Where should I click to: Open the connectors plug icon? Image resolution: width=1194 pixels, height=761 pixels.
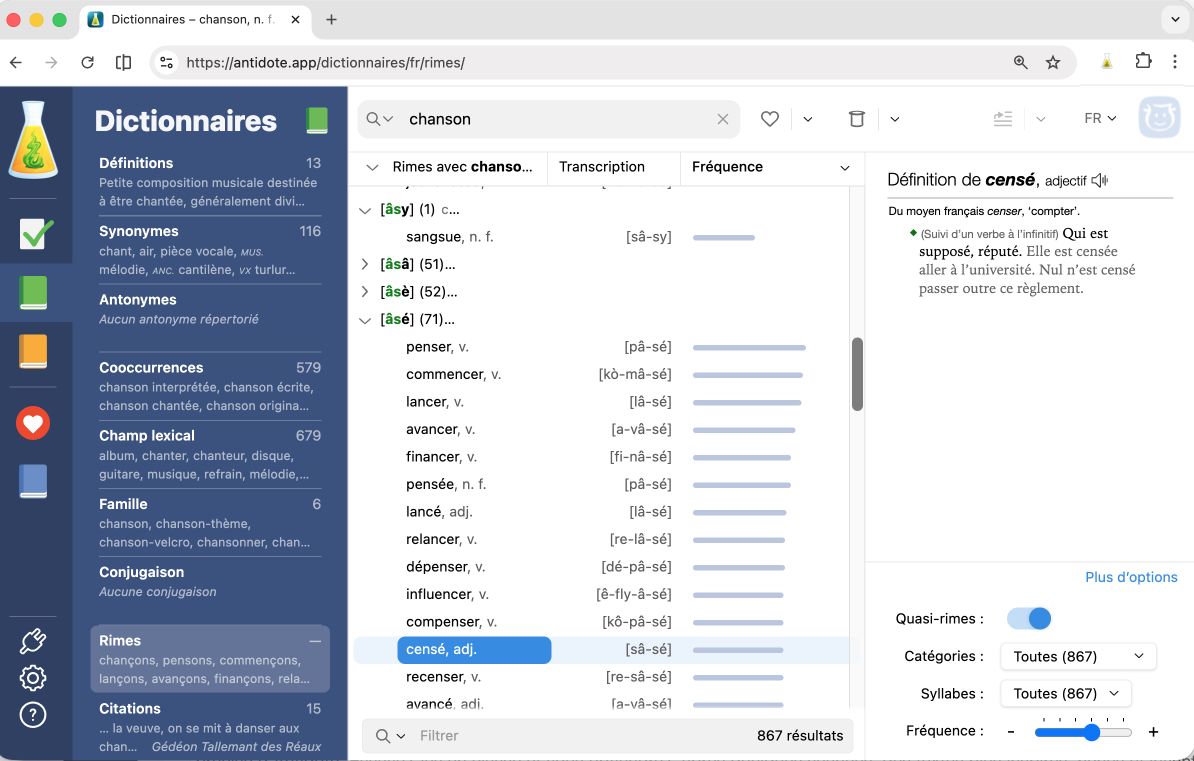[33, 640]
